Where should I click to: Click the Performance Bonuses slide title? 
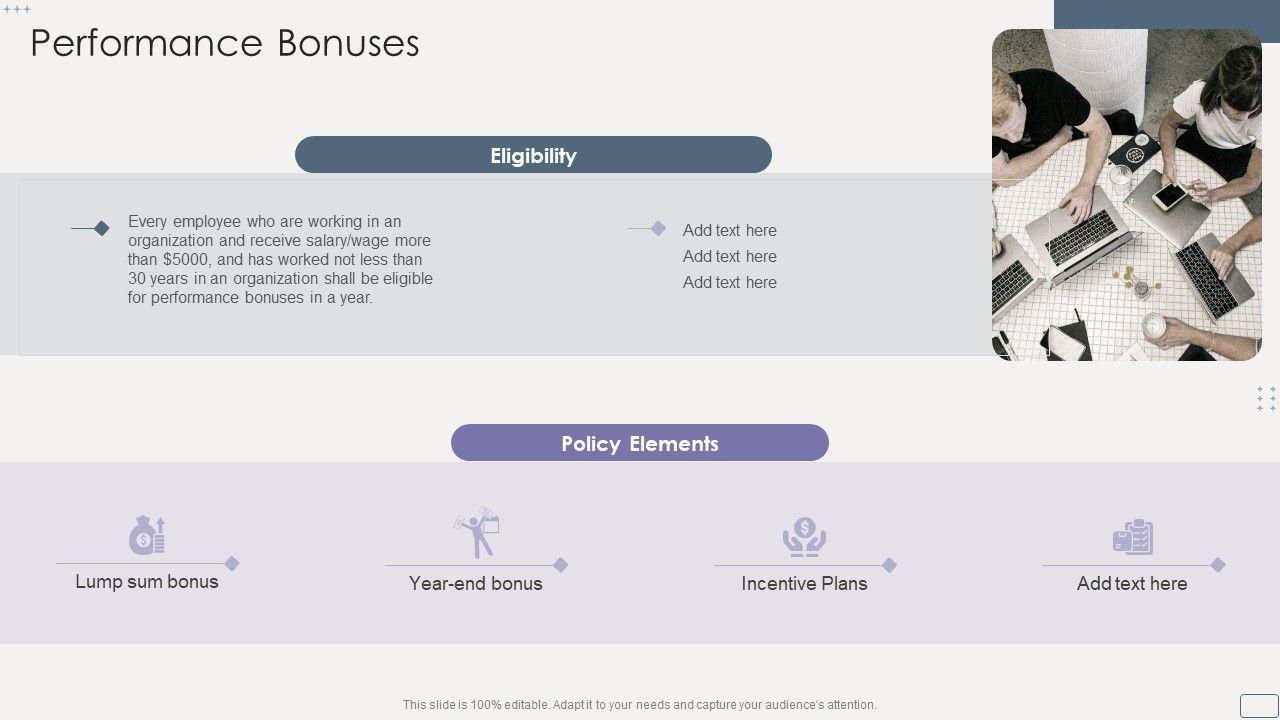coord(225,43)
